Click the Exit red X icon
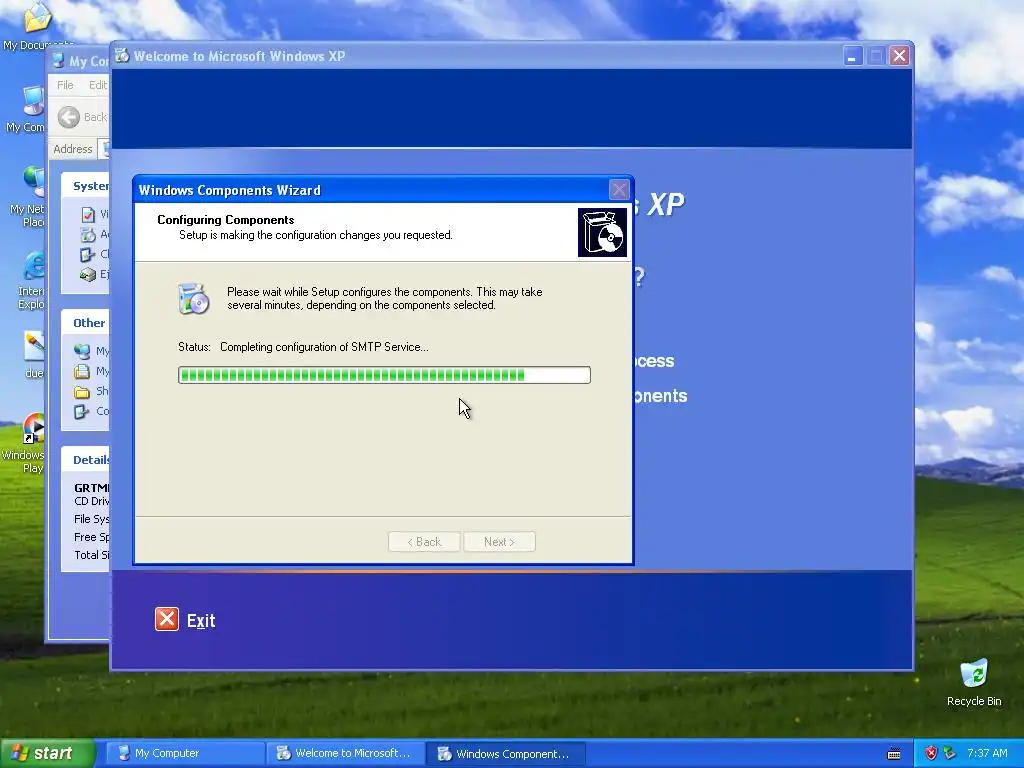1024x768 pixels. pyautogui.click(x=167, y=619)
